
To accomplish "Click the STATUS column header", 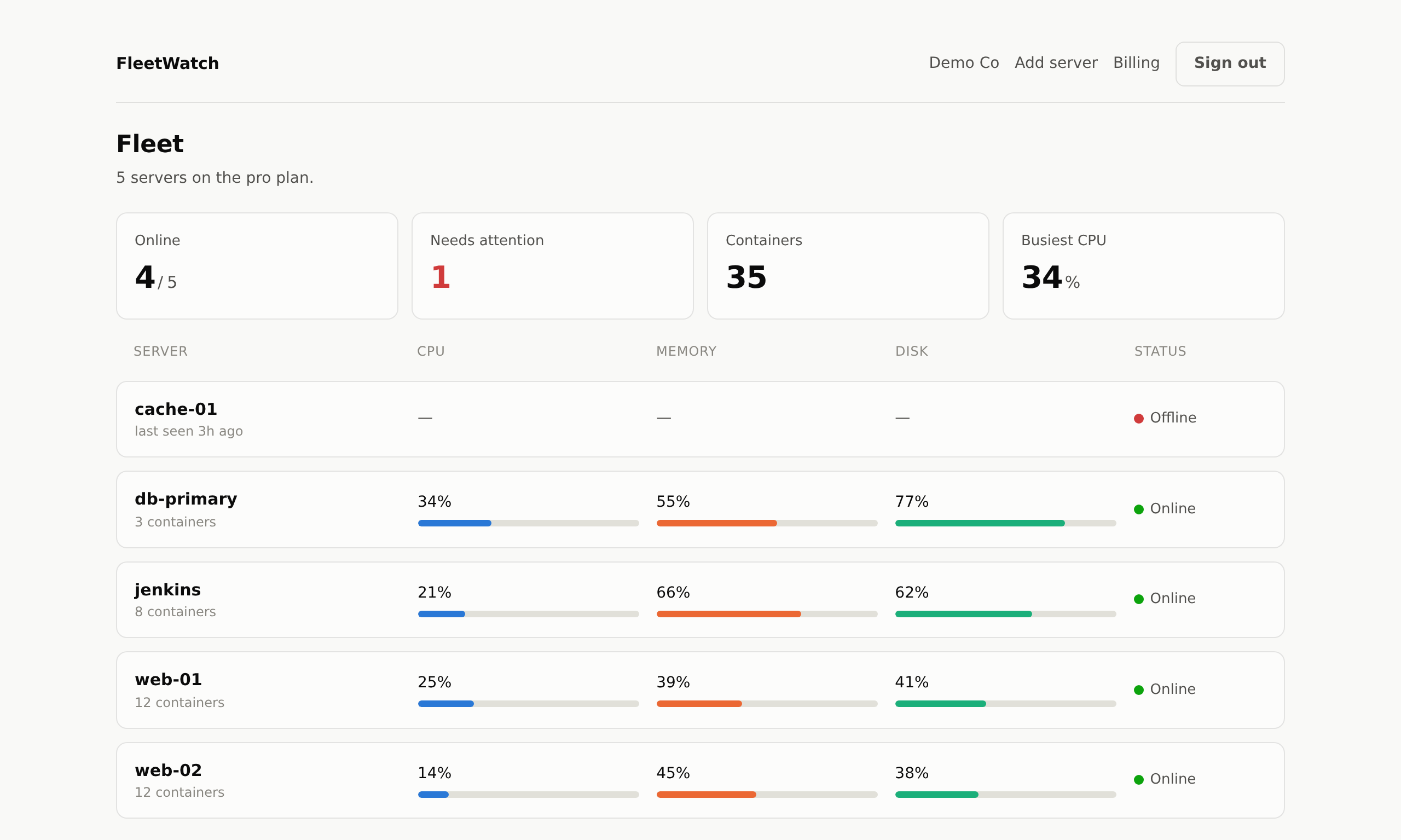I will tap(1160, 351).
